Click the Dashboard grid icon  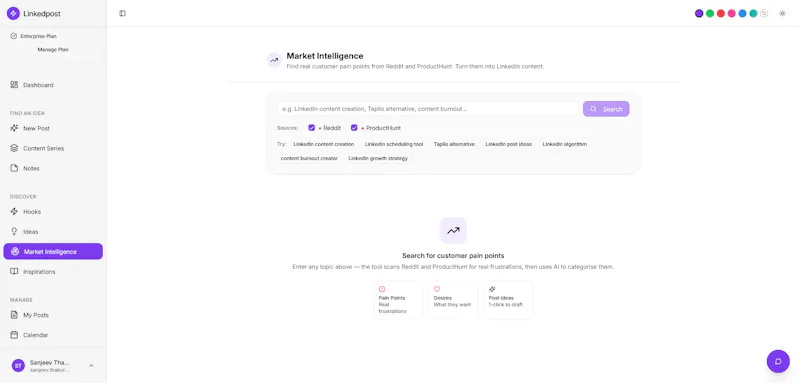[x=14, y=85]
